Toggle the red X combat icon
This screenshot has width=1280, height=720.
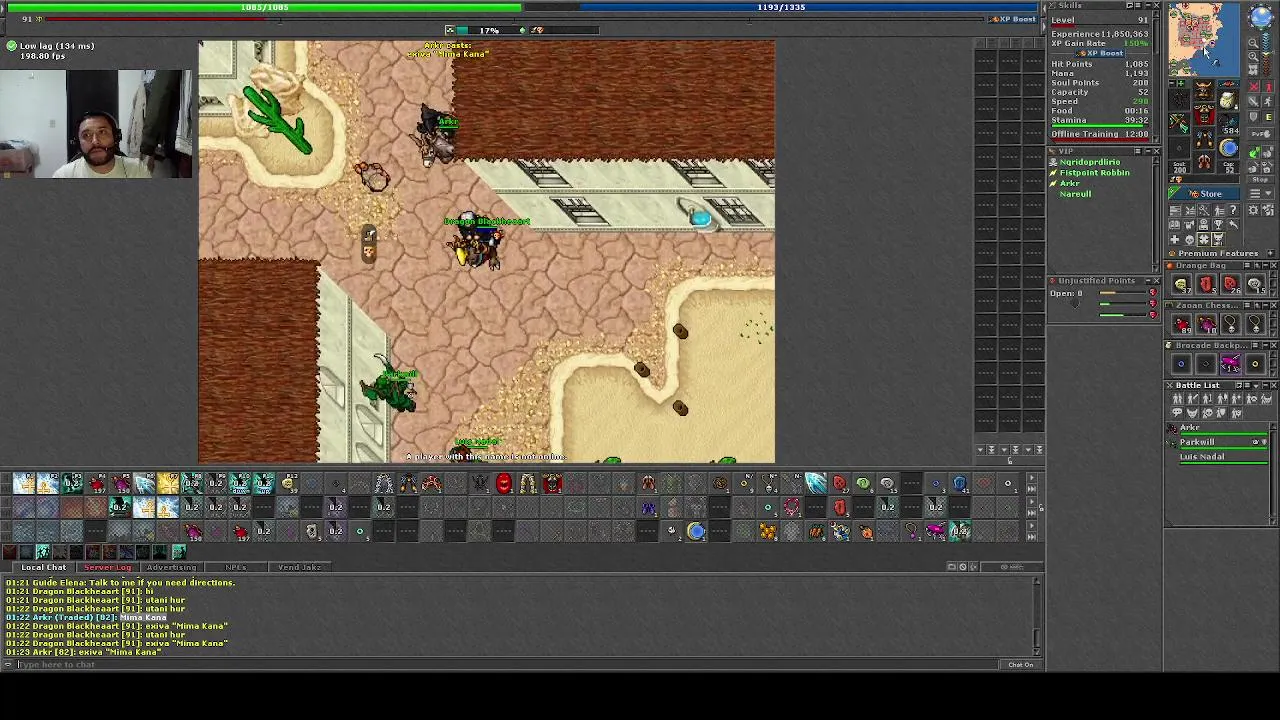point(1254,86)
